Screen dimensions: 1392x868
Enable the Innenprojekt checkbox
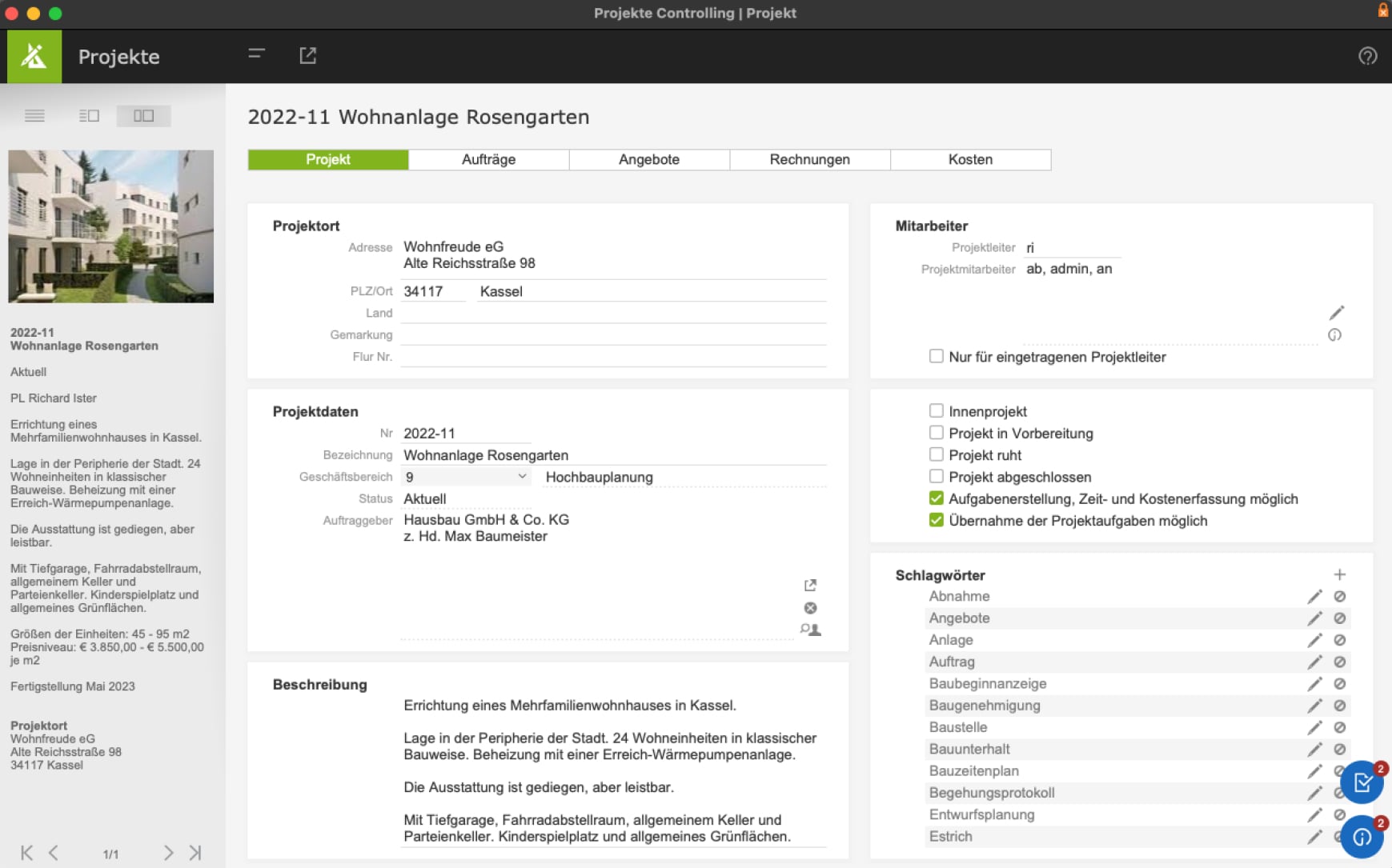[x=936, y=410]
